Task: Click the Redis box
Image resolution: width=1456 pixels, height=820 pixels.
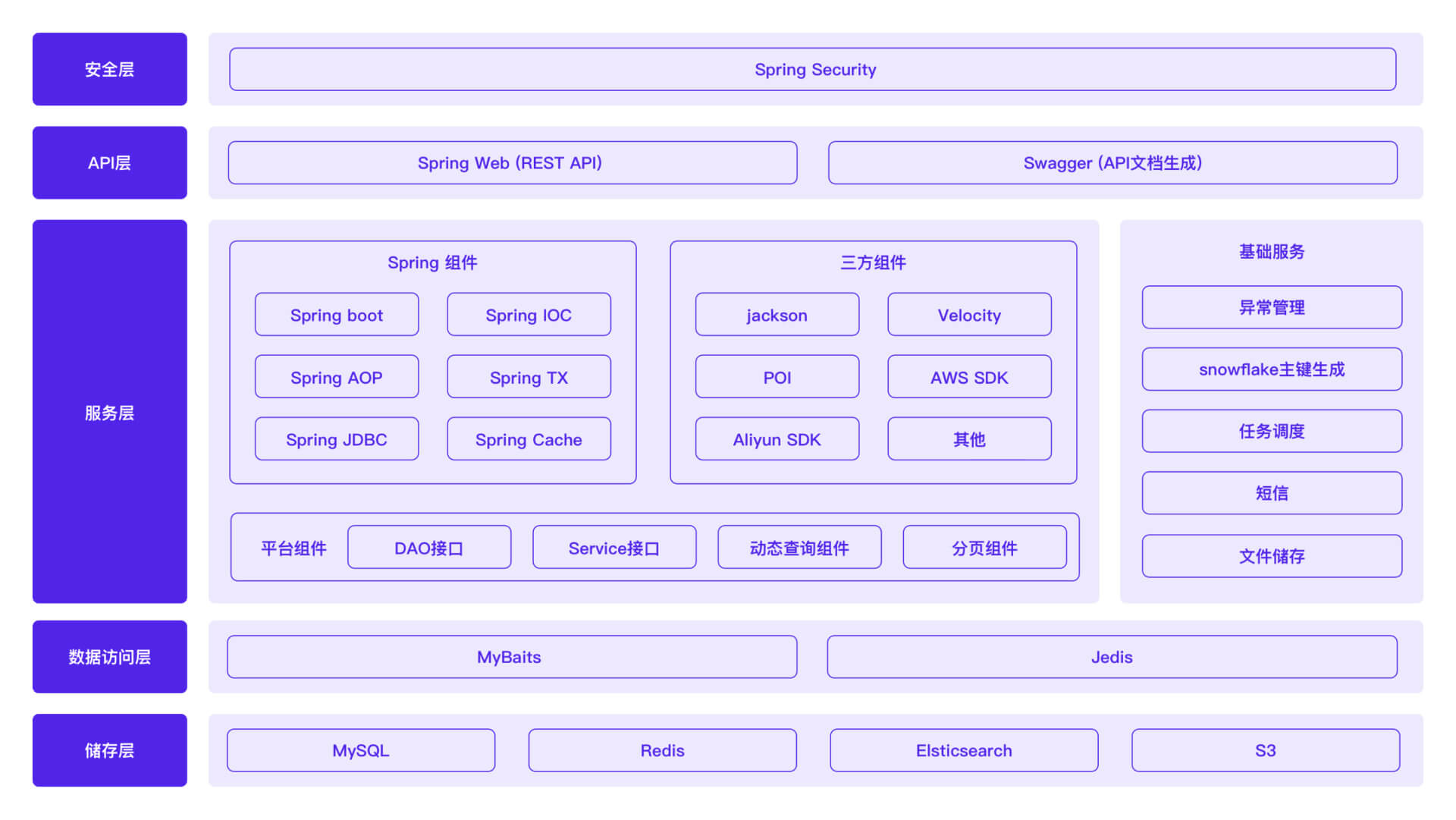Action: [x=663, y=750]
